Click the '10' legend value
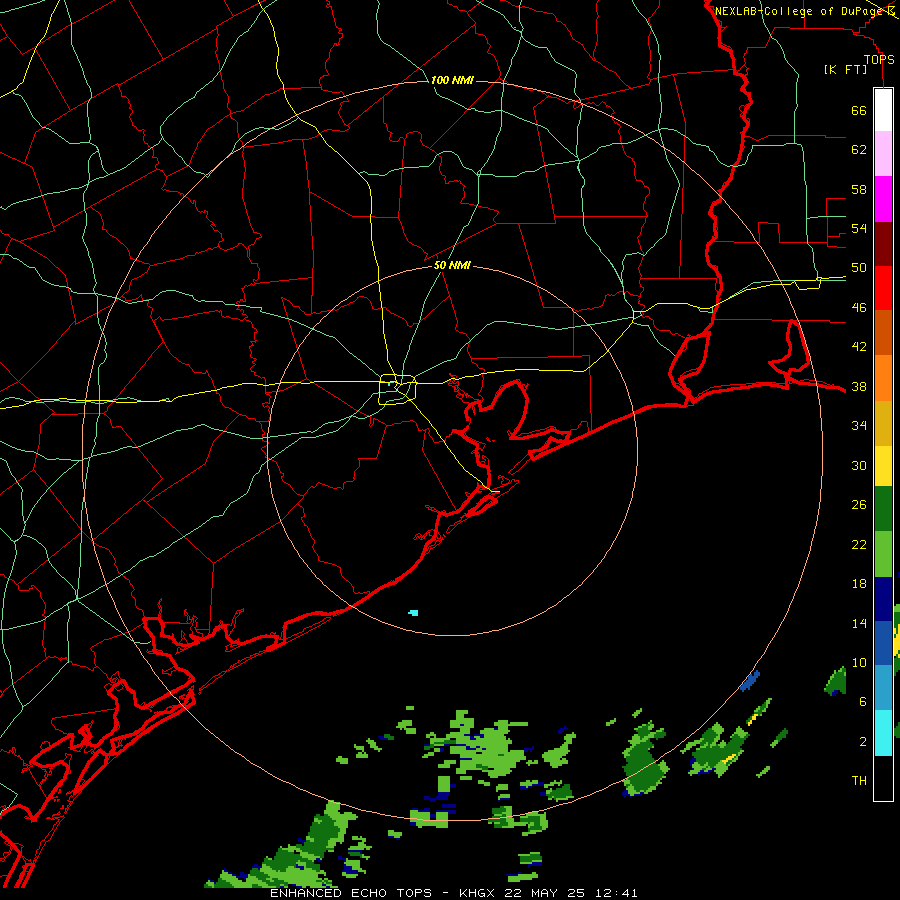The image size is (900, 900). point(859,663)
